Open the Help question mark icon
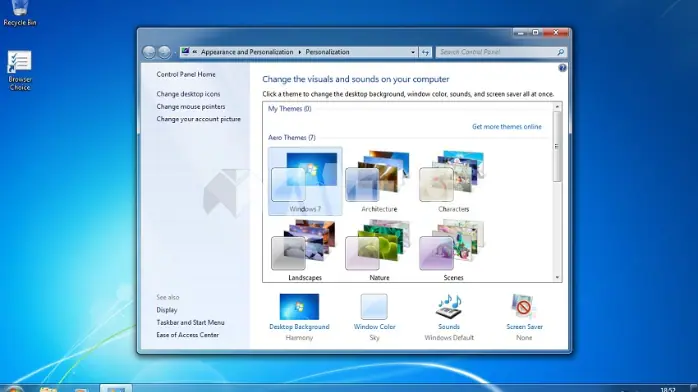This screenshot has height=392, width=698. [562, 68]
